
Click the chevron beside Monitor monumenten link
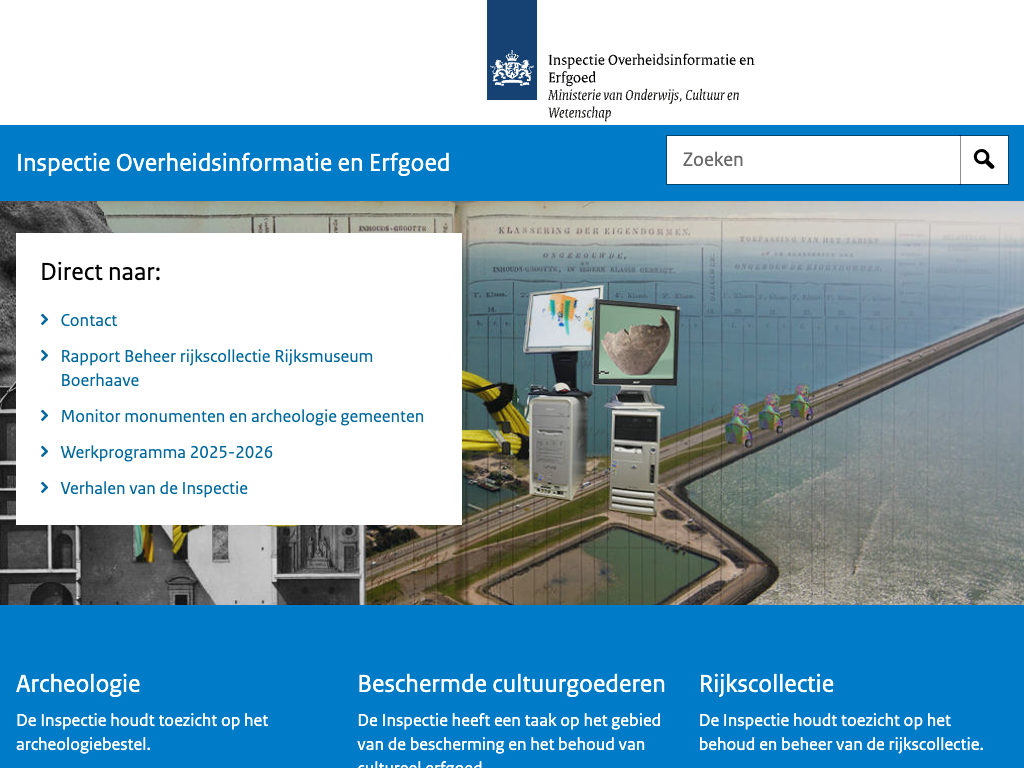click(x=45, y=416)
